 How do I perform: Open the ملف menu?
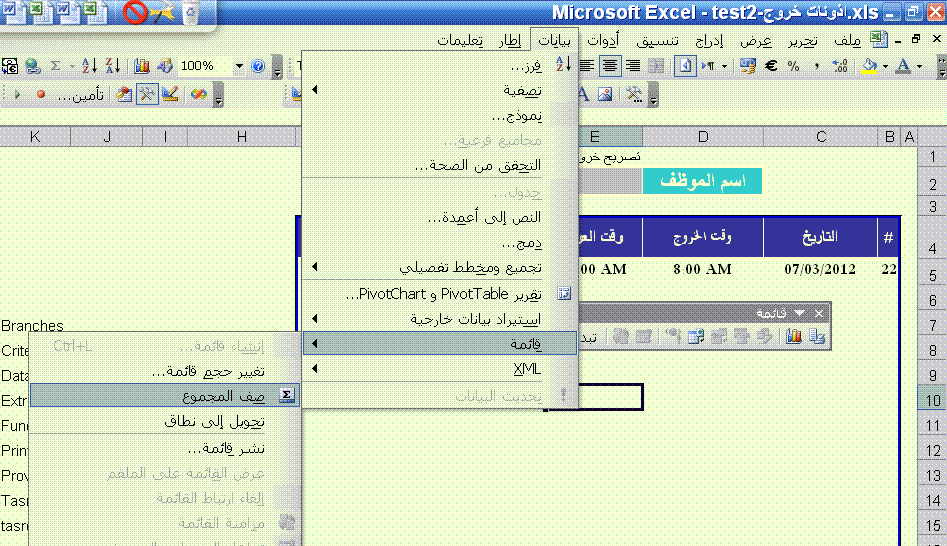coord(847,40)
